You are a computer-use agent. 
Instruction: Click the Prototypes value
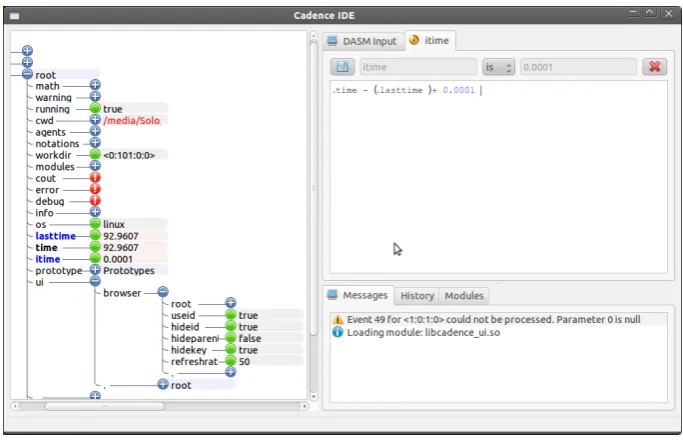[128, 271]
